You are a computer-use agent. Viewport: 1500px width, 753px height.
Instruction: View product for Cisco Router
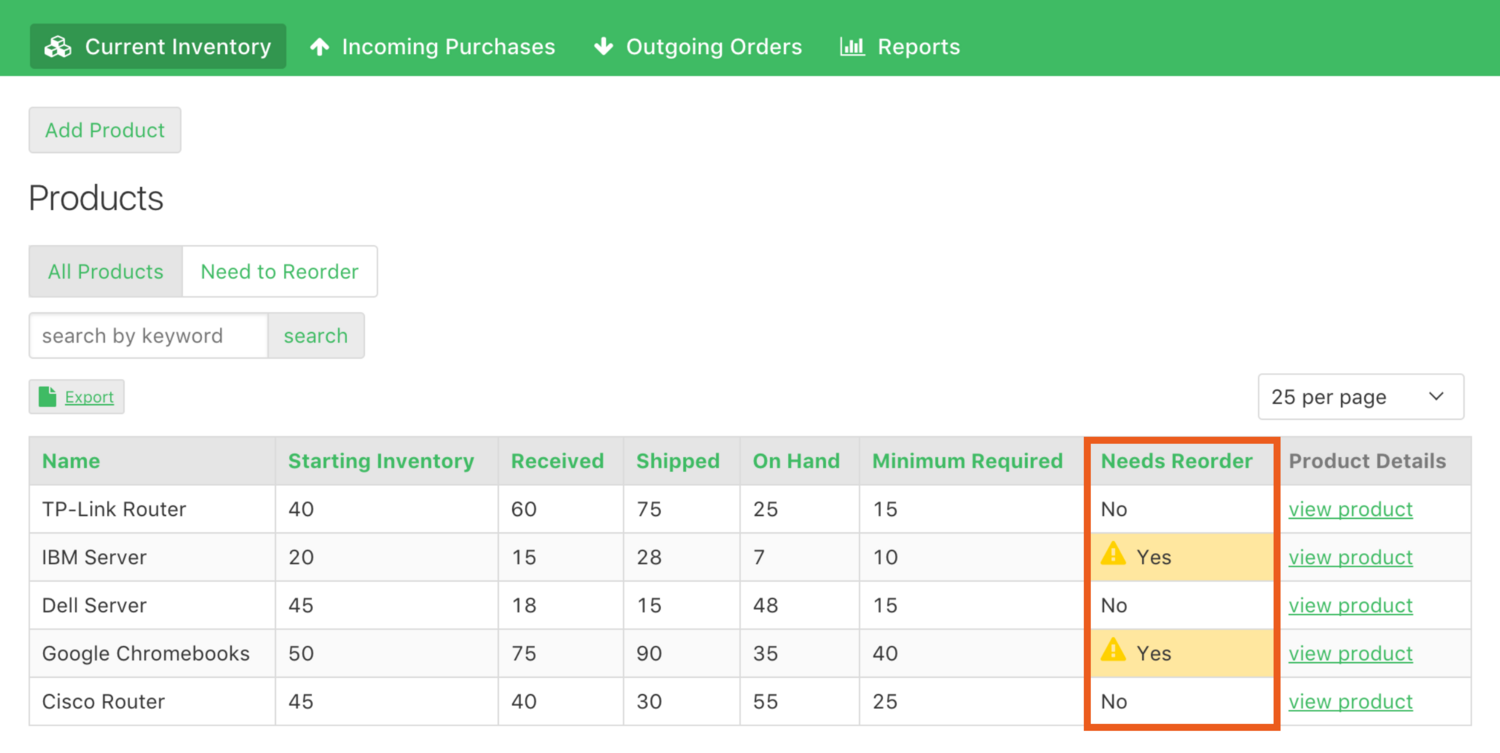point(1350,701)
